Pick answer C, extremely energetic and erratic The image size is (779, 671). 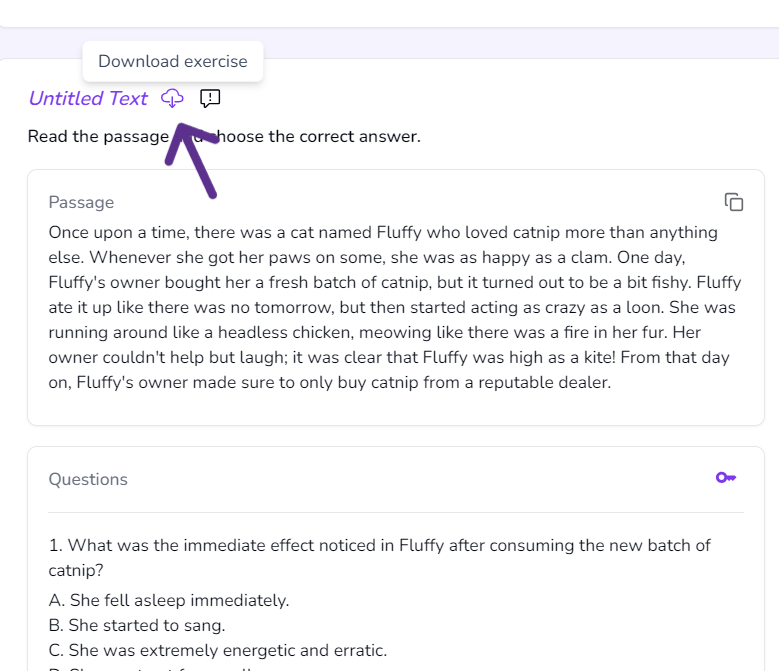217,650
